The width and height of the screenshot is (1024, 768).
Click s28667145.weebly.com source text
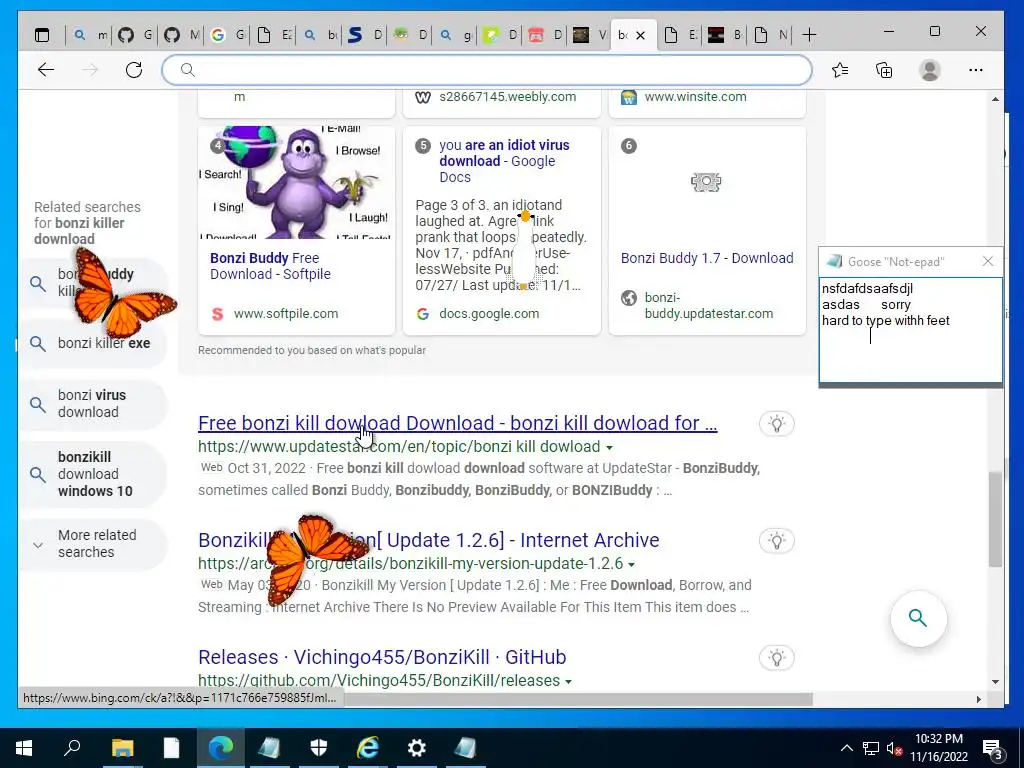(x=507, y=97)
